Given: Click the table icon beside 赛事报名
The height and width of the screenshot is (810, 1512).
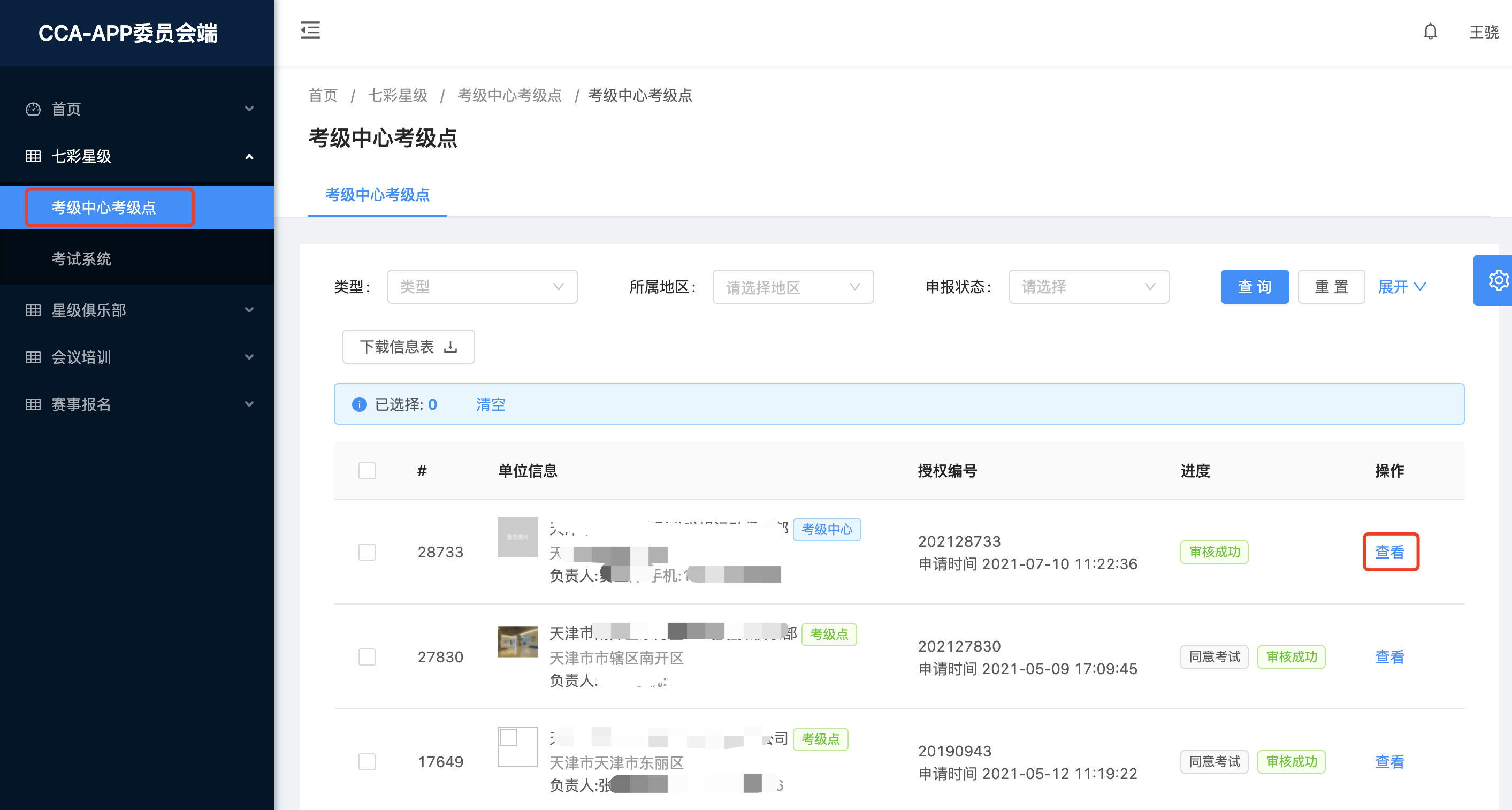Looking at the screenshot, I should [x=34, y=404].
